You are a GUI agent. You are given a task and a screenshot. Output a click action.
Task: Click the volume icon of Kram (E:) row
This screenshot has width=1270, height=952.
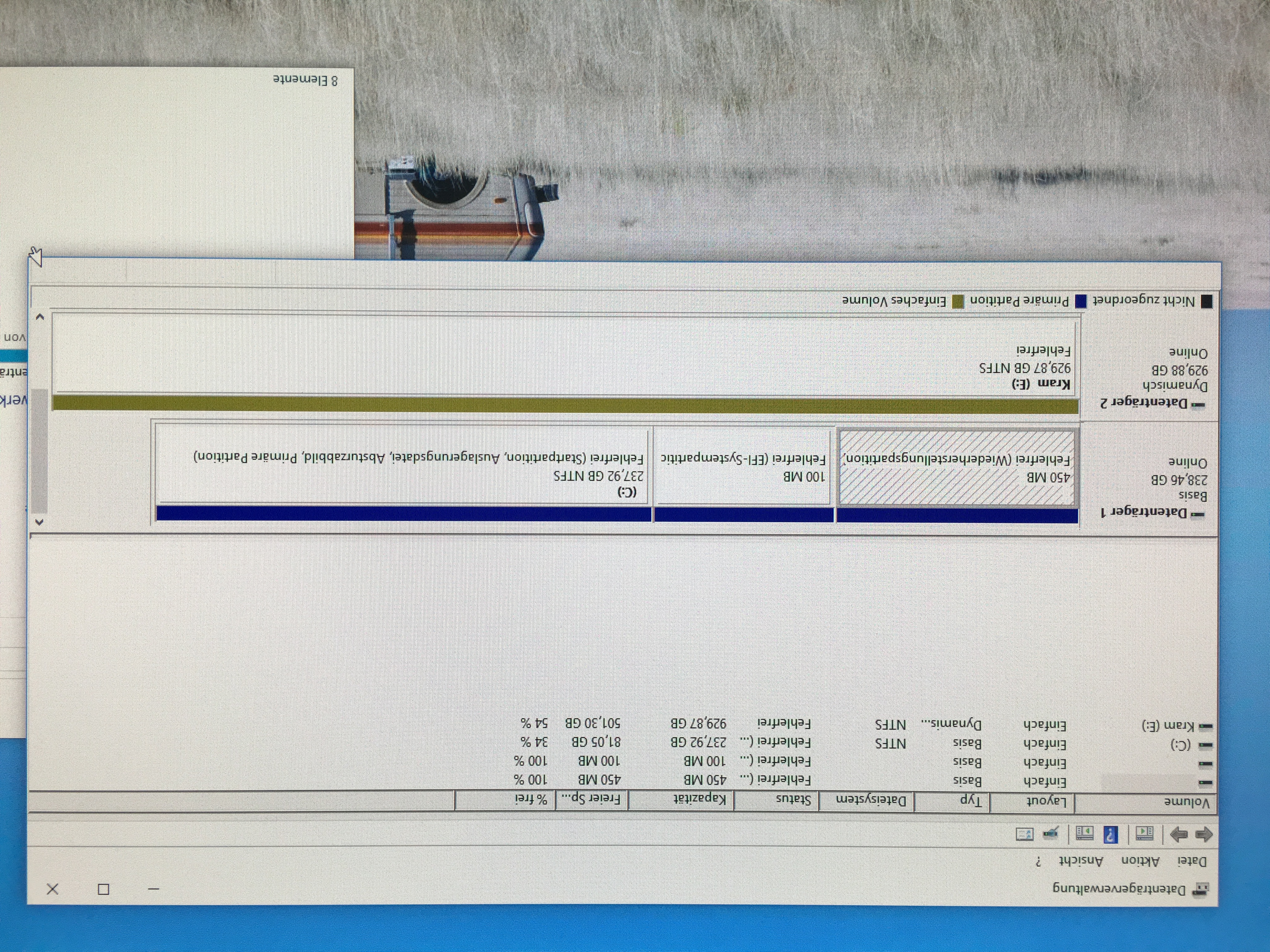1205,727
